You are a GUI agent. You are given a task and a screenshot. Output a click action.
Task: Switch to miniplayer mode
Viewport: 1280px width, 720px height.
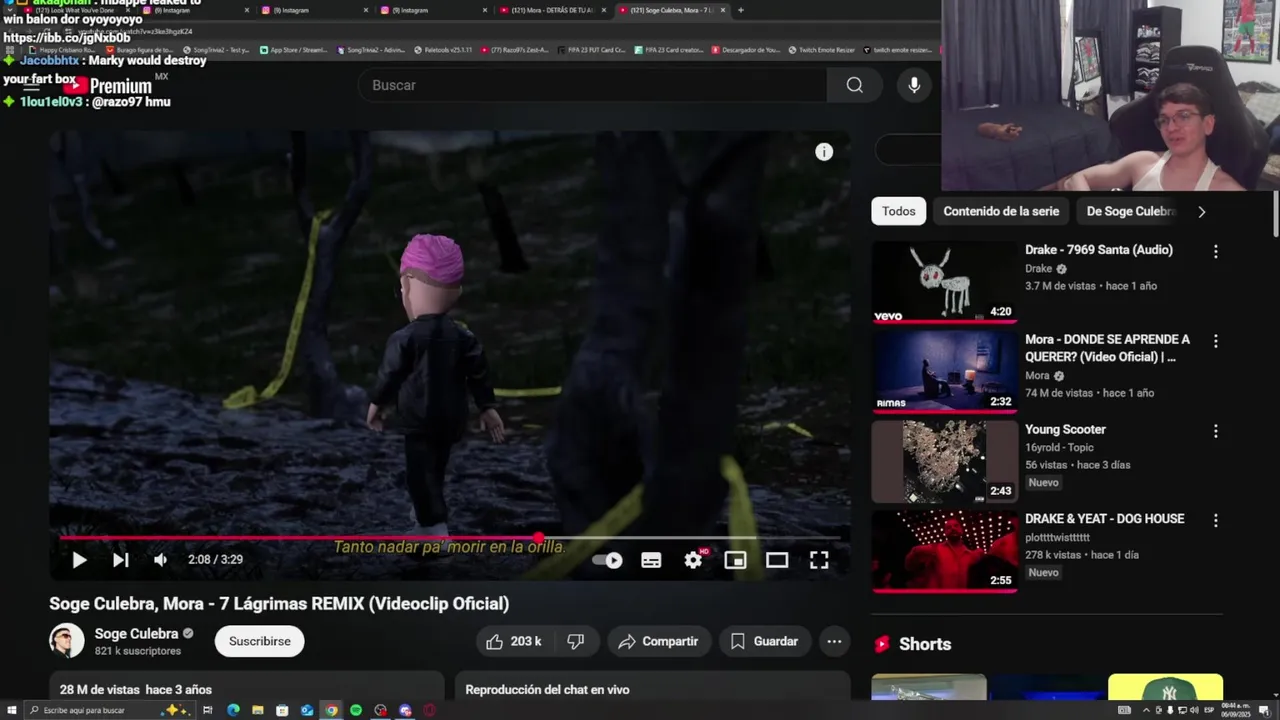(x=735, y=560)
